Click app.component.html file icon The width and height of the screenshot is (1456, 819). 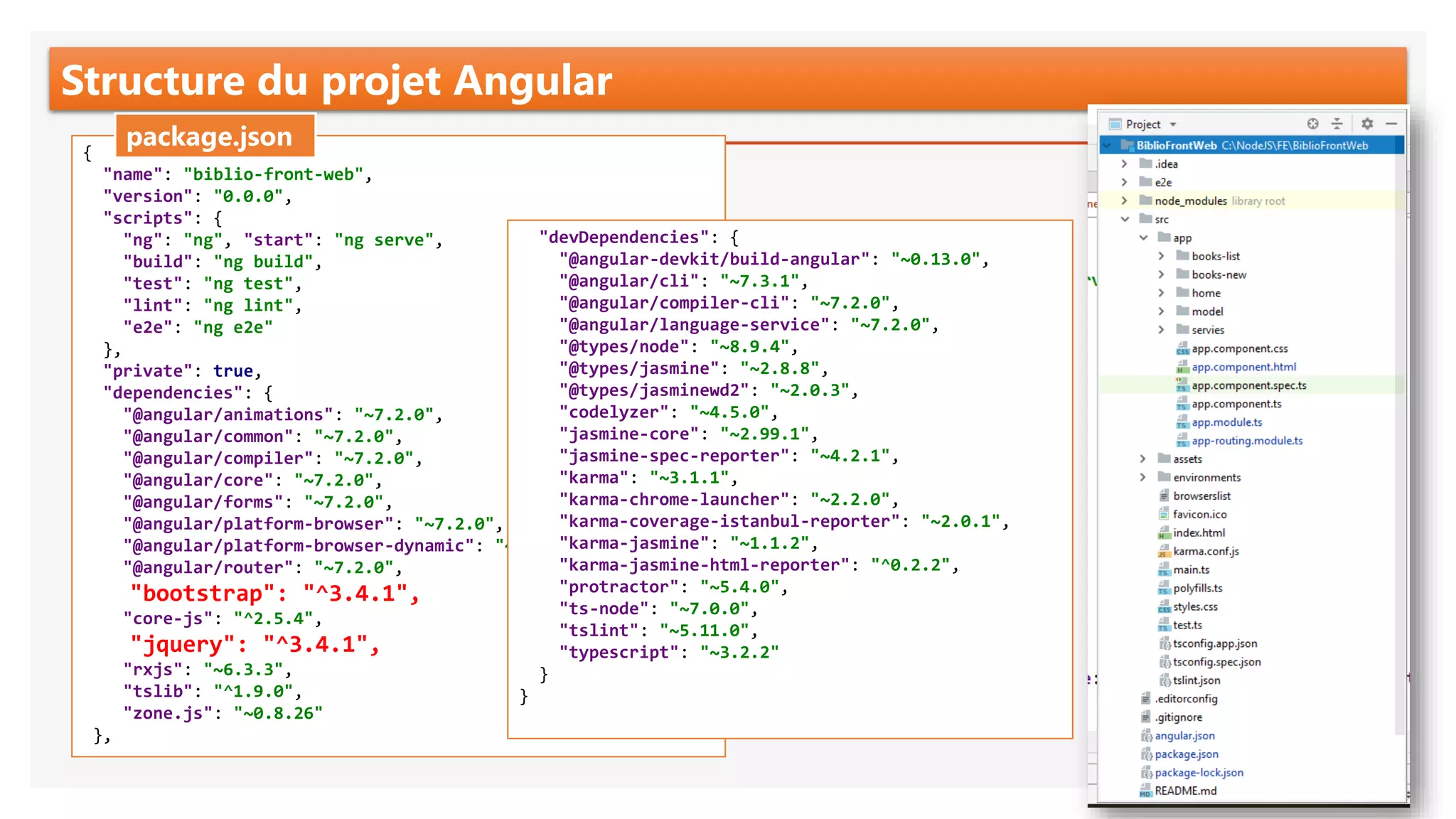pyautogui.click(x=1182, y=367)
